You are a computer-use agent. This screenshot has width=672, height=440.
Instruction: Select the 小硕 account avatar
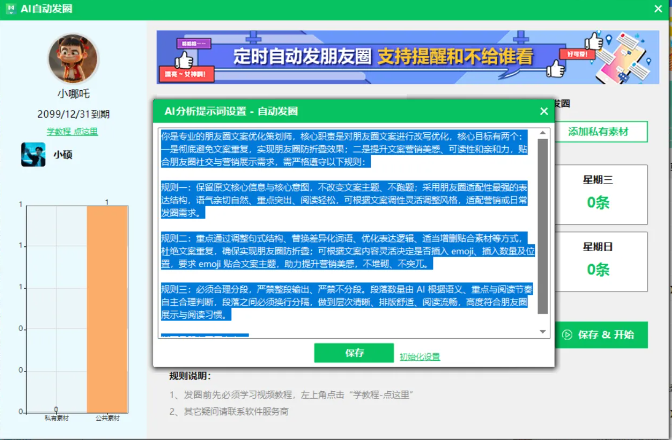point(33,155)
